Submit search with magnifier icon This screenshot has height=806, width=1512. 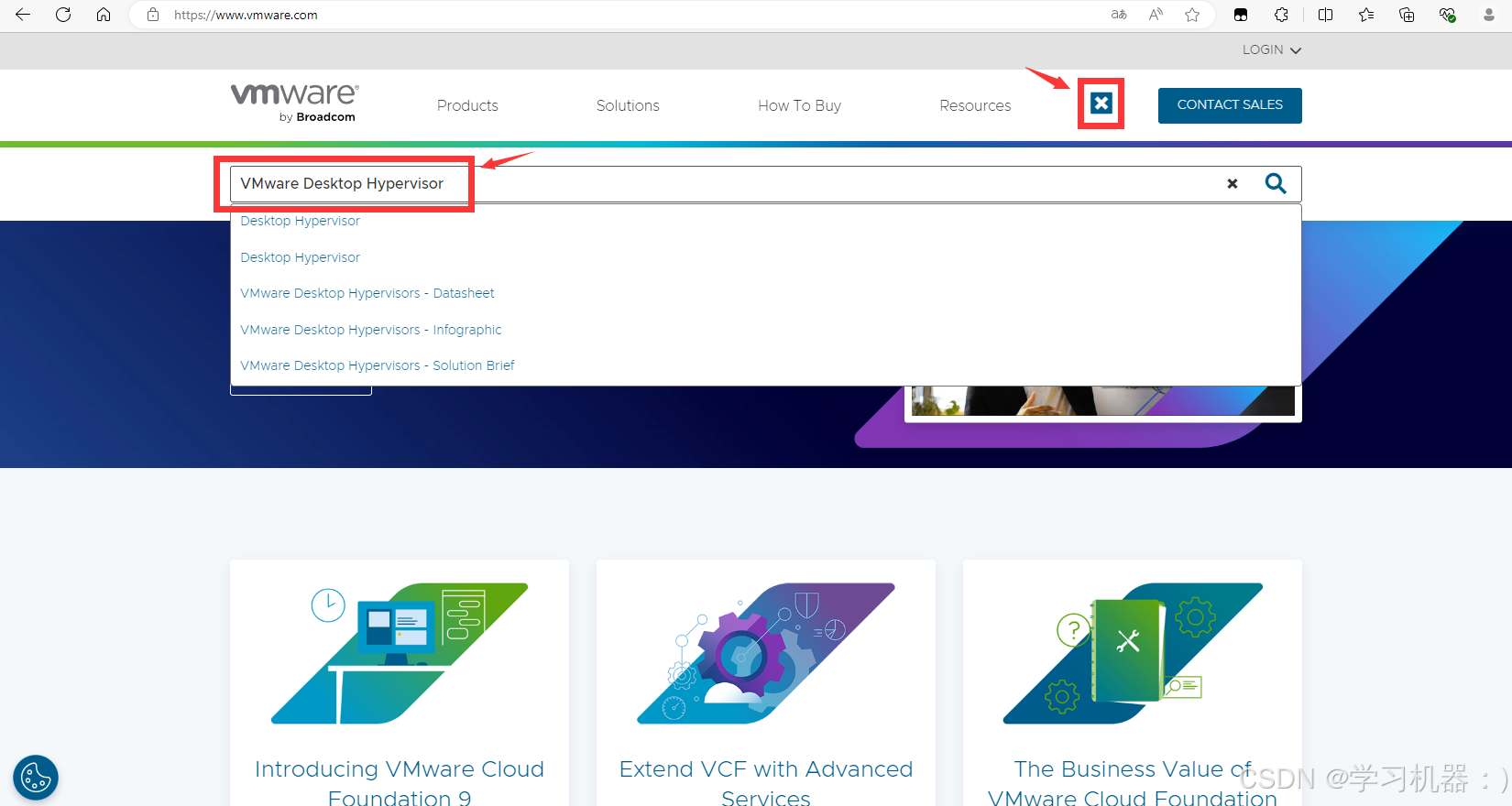(x=1276, y=183)
